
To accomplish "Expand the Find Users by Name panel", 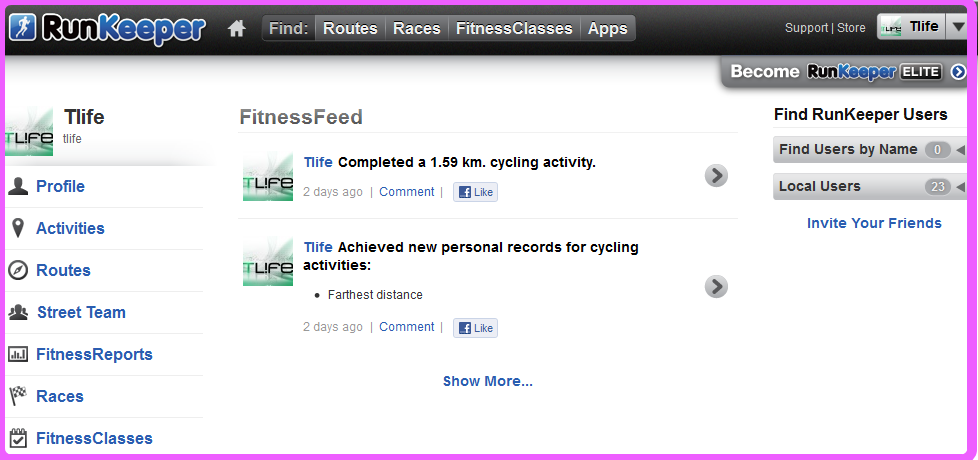I will click(869, 150).
